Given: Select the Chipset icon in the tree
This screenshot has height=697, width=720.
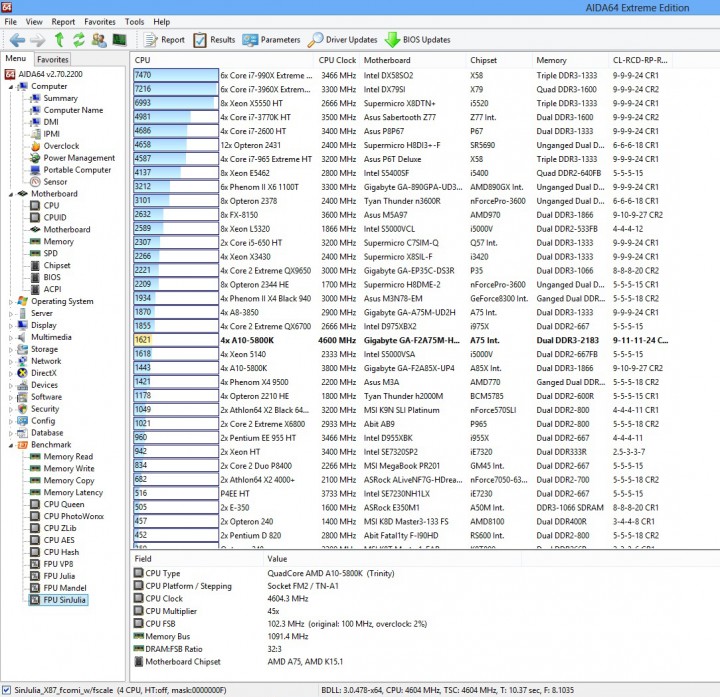Looking at the screenshot, I should [35, 265].
